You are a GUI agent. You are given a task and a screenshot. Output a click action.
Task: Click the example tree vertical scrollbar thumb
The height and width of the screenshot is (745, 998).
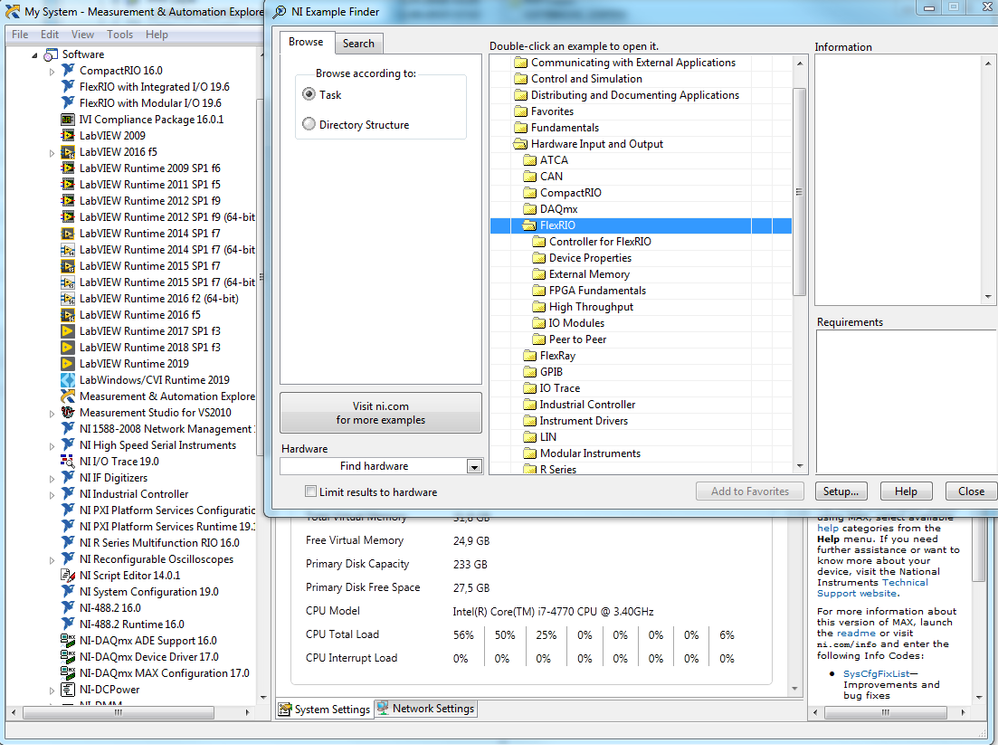799,192
